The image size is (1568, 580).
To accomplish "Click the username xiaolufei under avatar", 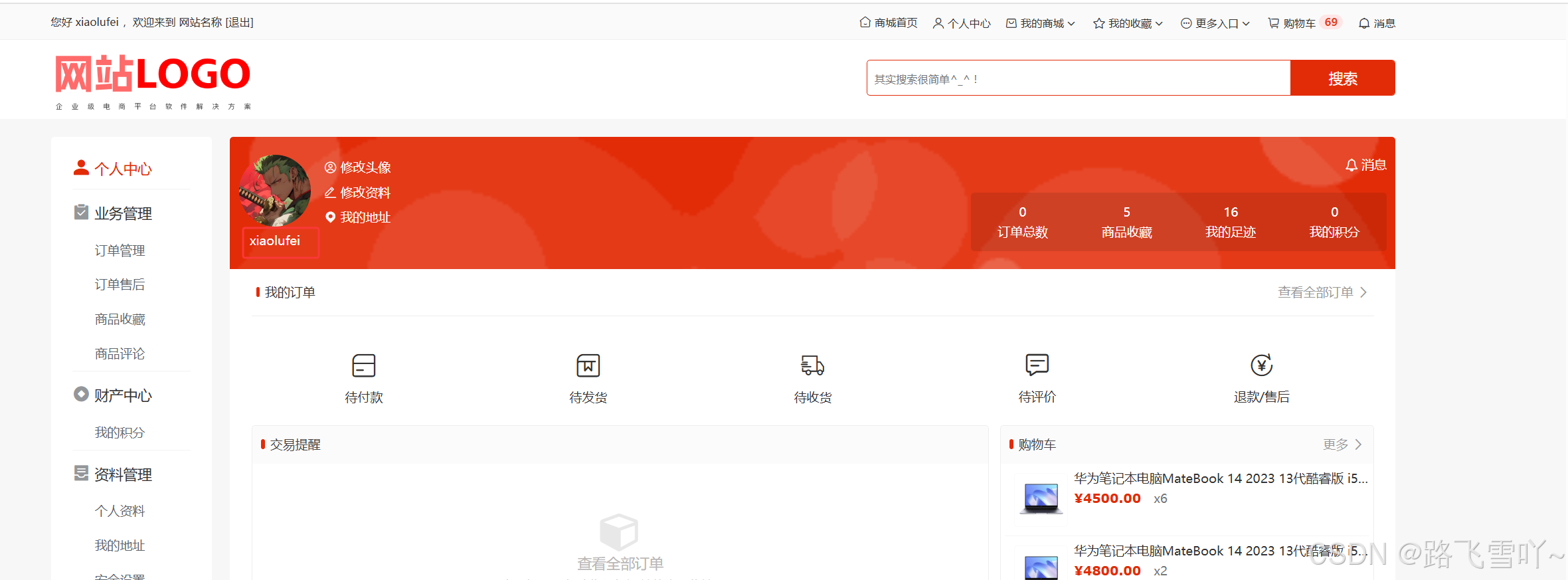I will [x=274, y=241].
